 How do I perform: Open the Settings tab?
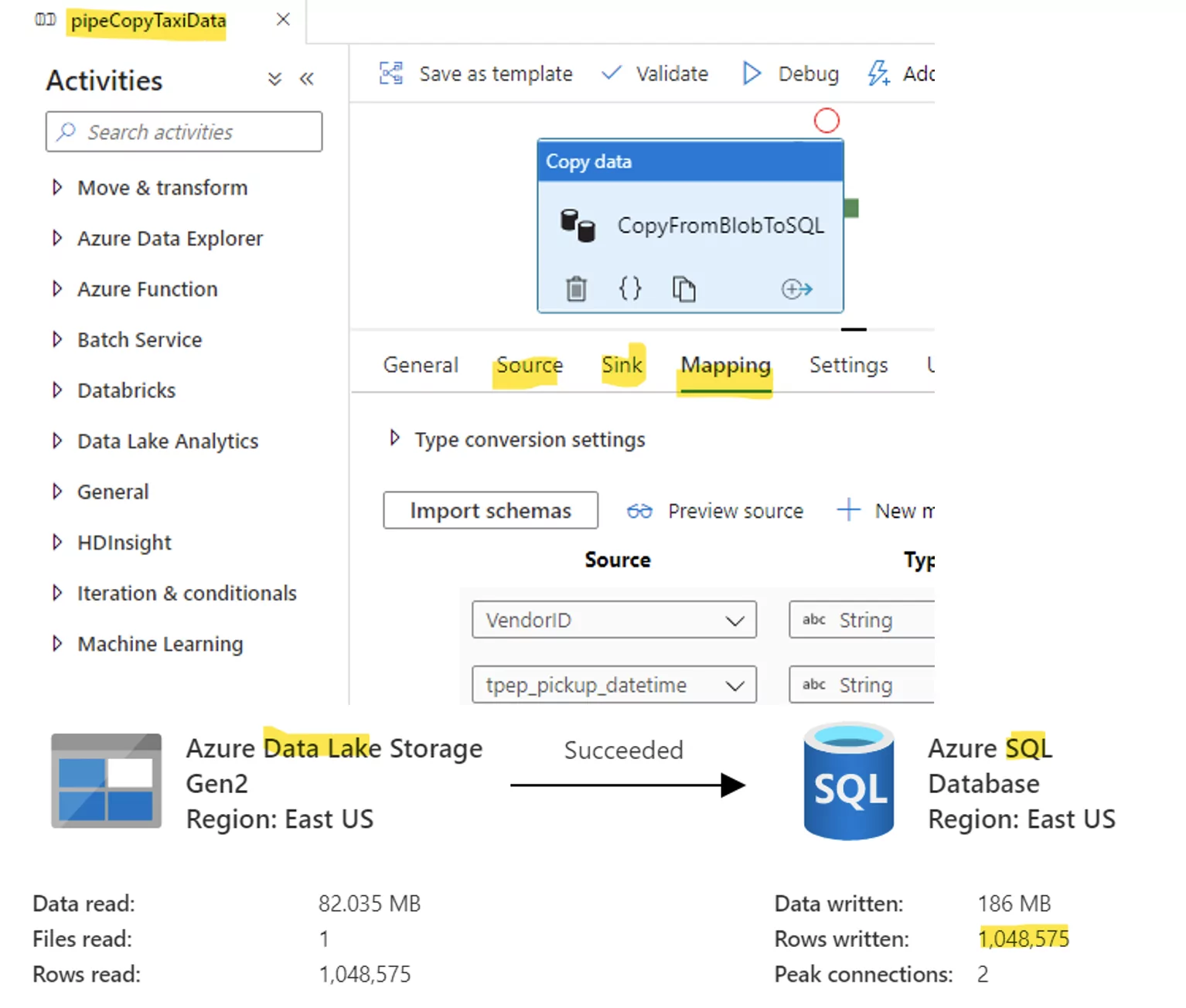(848, 365)
